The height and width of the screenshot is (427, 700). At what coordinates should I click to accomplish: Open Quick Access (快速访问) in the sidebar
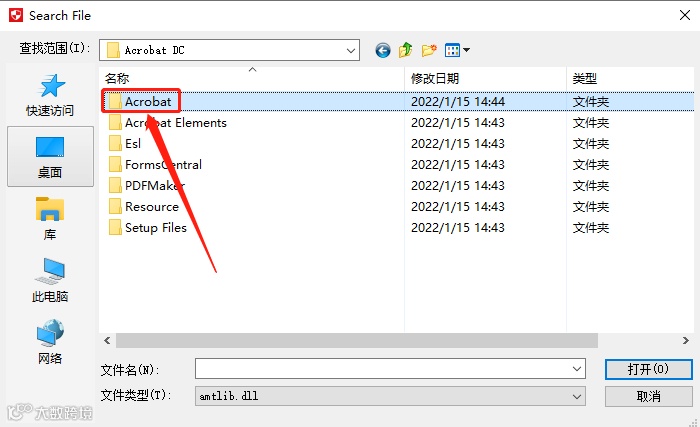coord(50,96)
